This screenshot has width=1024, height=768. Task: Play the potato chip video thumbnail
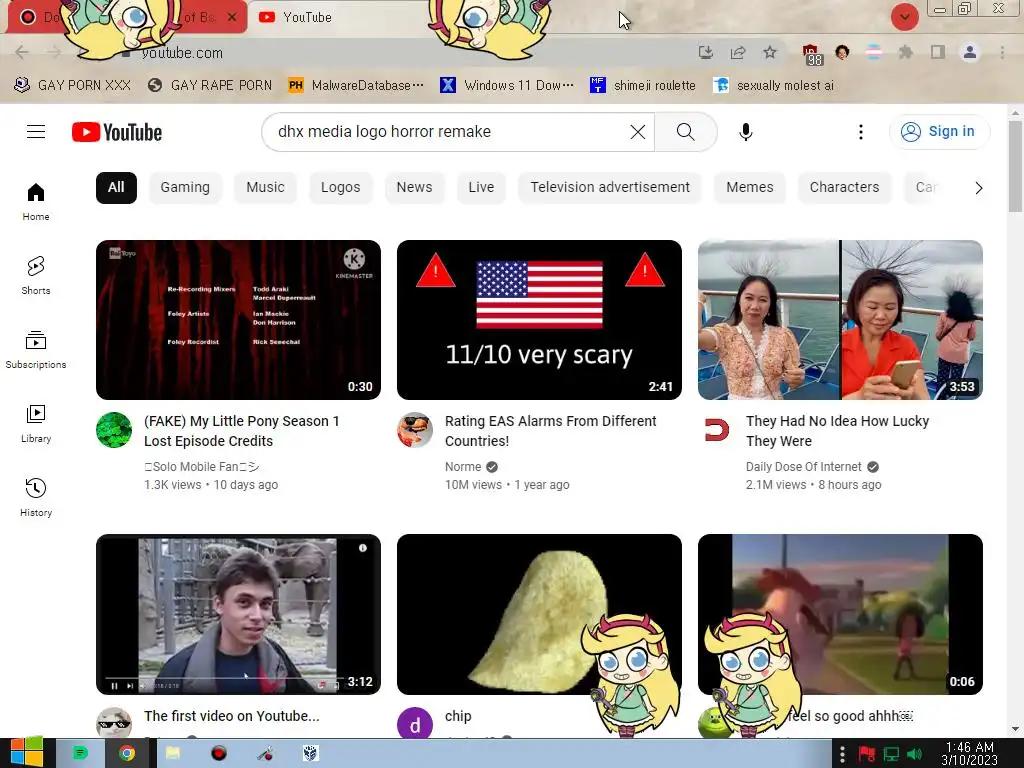pos(539,614)
